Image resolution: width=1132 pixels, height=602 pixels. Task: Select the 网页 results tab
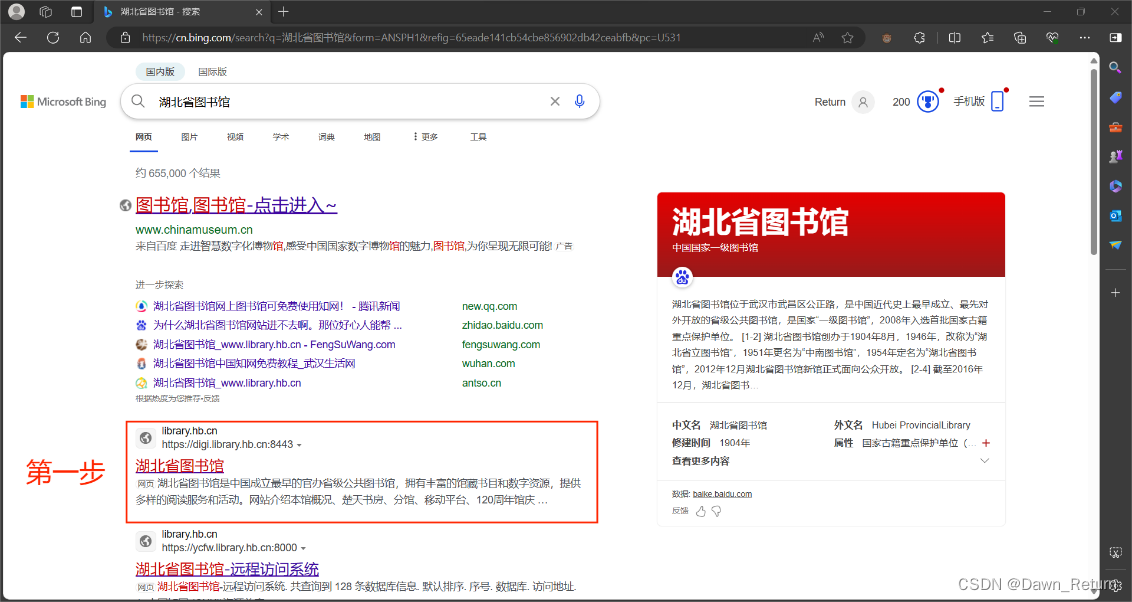pyautogui.click(x=144, y=136)
